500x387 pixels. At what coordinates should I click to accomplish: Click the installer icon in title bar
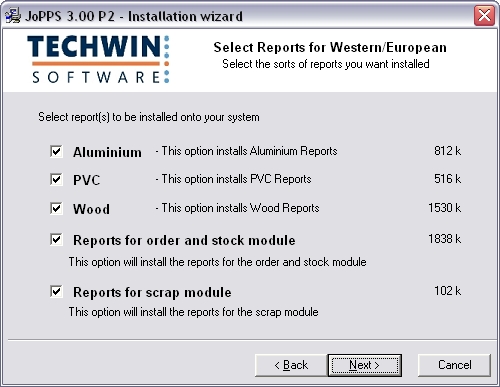coord(13,16)
